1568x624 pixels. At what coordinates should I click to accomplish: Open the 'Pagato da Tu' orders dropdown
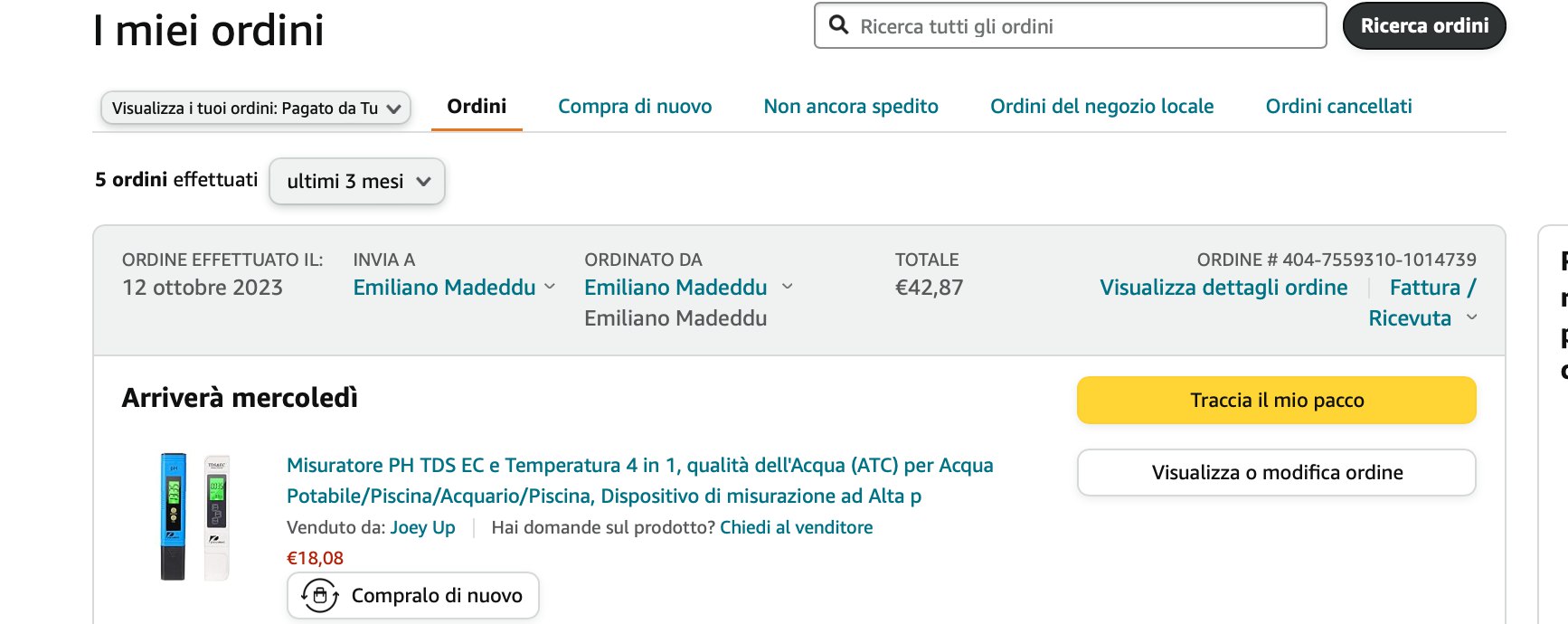[256, 108]
